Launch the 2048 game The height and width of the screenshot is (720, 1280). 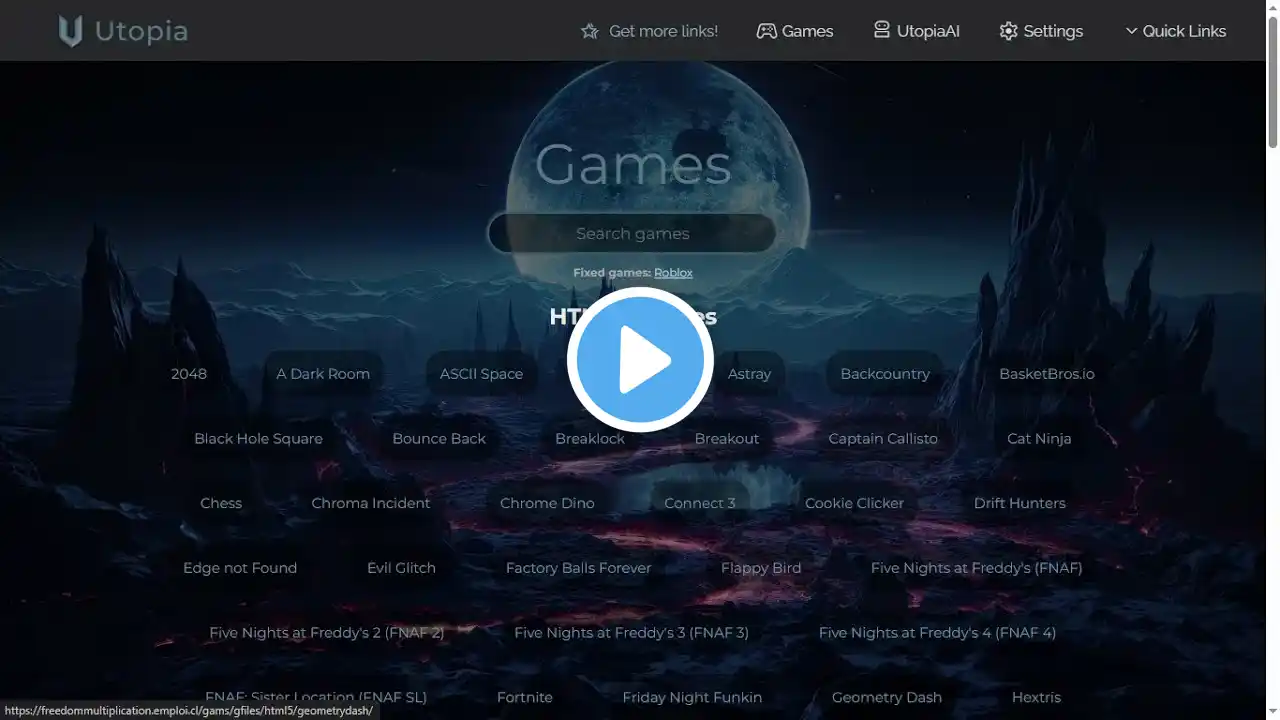[189, 374]
